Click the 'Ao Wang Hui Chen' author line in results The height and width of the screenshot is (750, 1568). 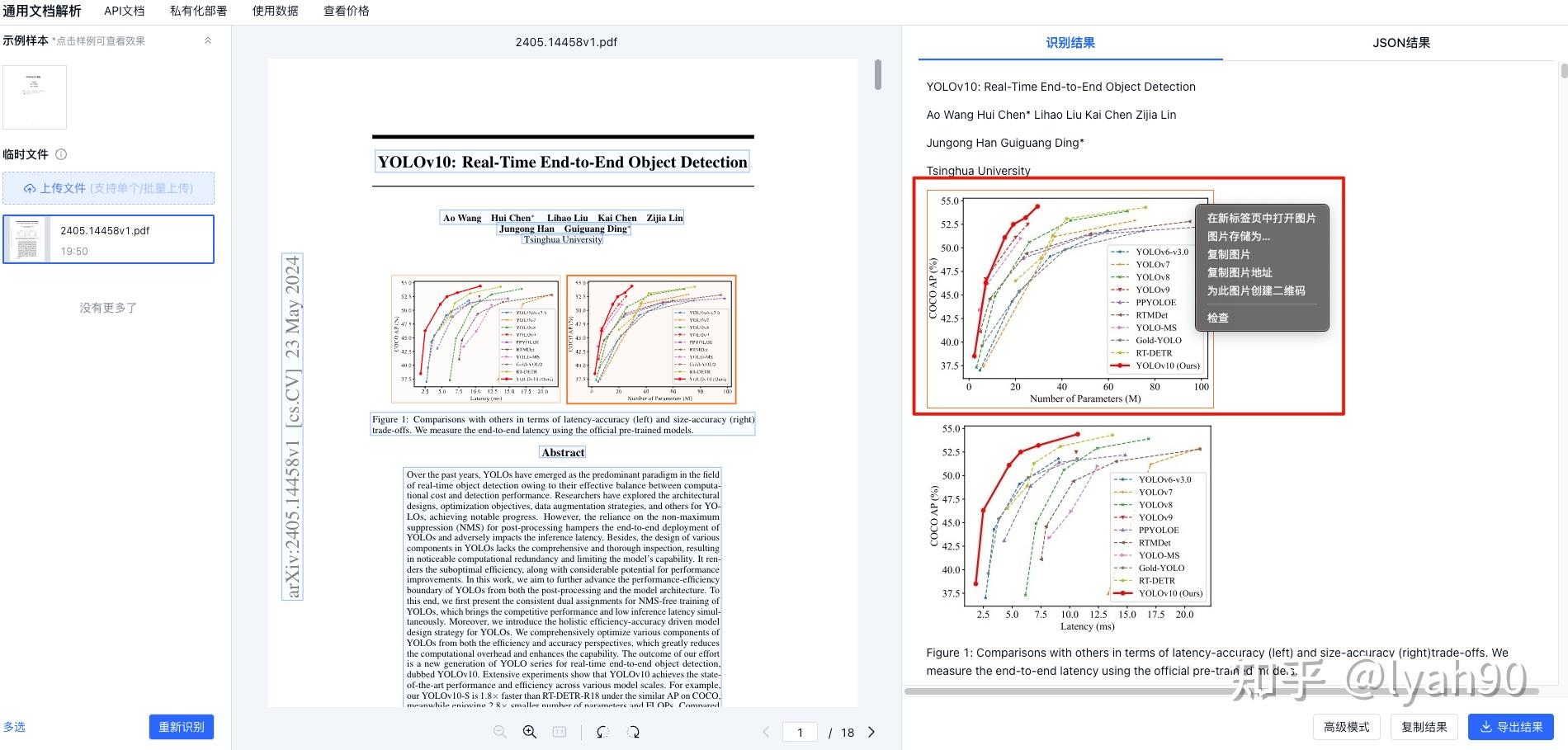[x=1051, y=115]
